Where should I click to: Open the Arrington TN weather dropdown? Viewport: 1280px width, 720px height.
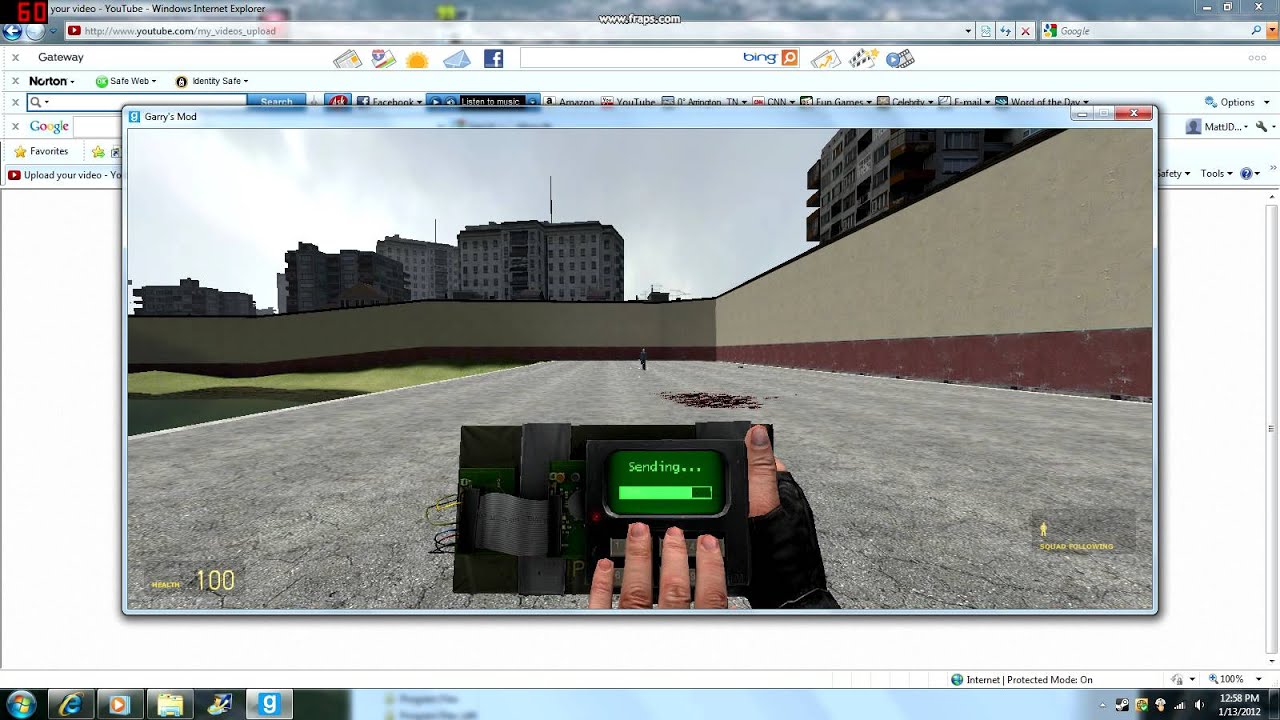coord(704,101)
